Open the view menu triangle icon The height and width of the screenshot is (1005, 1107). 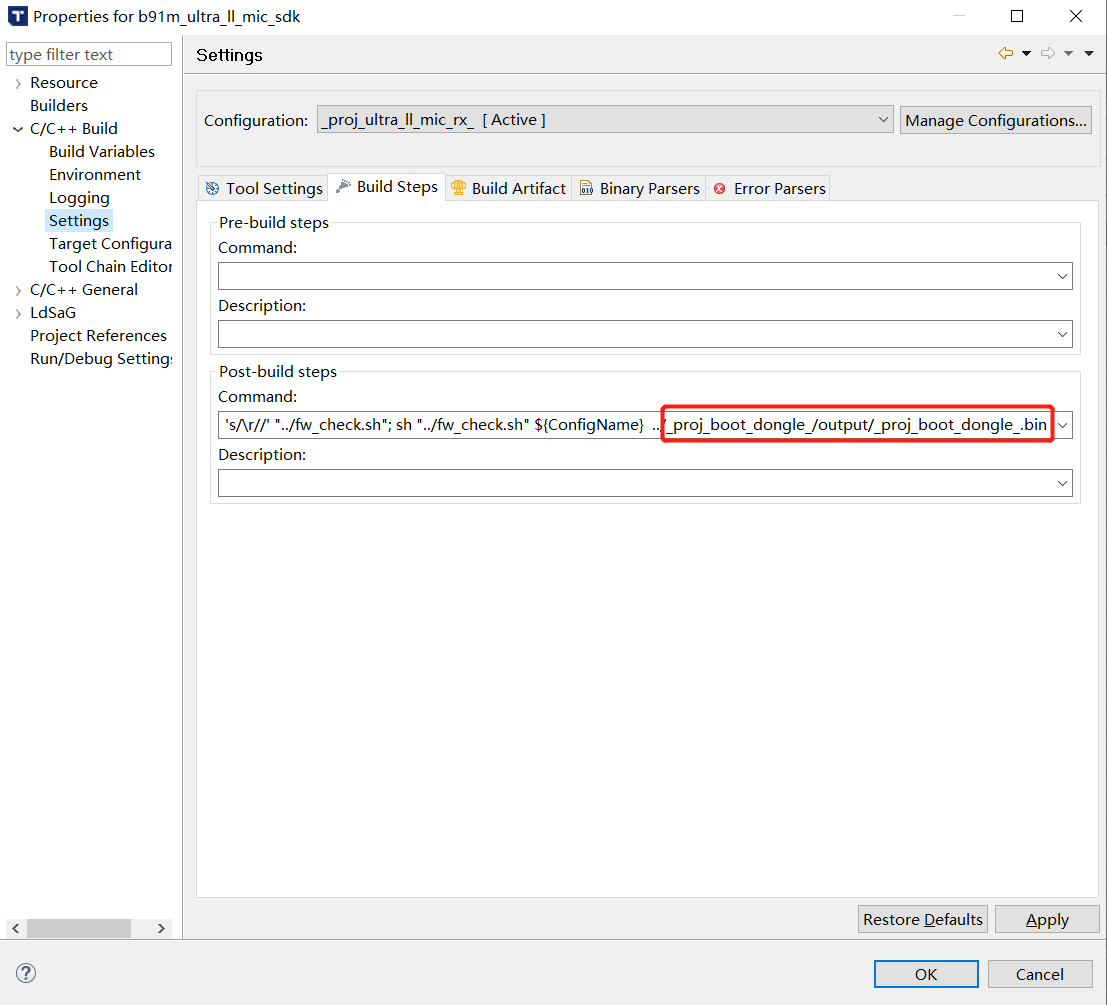(x=1089, y=54)
